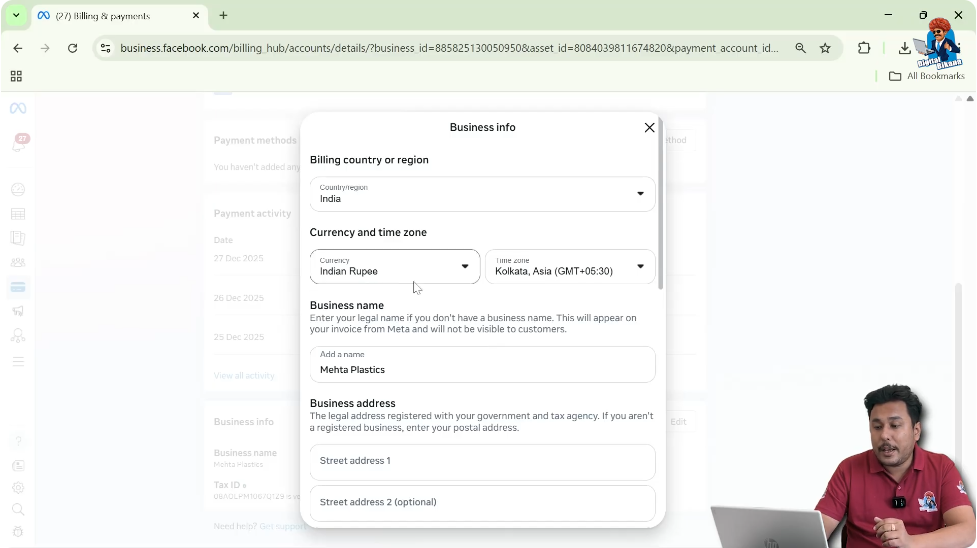Open the bug report icon in sidebar

(x=18, y=532)
